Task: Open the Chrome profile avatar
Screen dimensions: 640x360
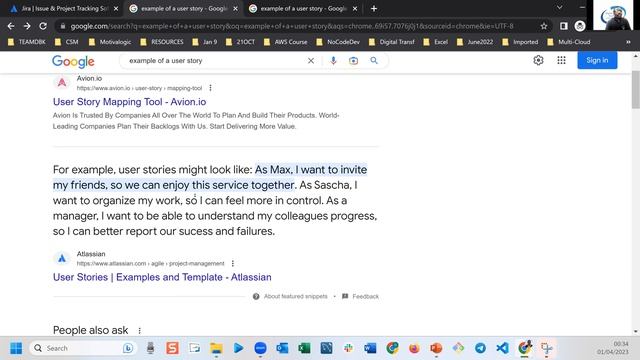Action: (x=580, y=26)
